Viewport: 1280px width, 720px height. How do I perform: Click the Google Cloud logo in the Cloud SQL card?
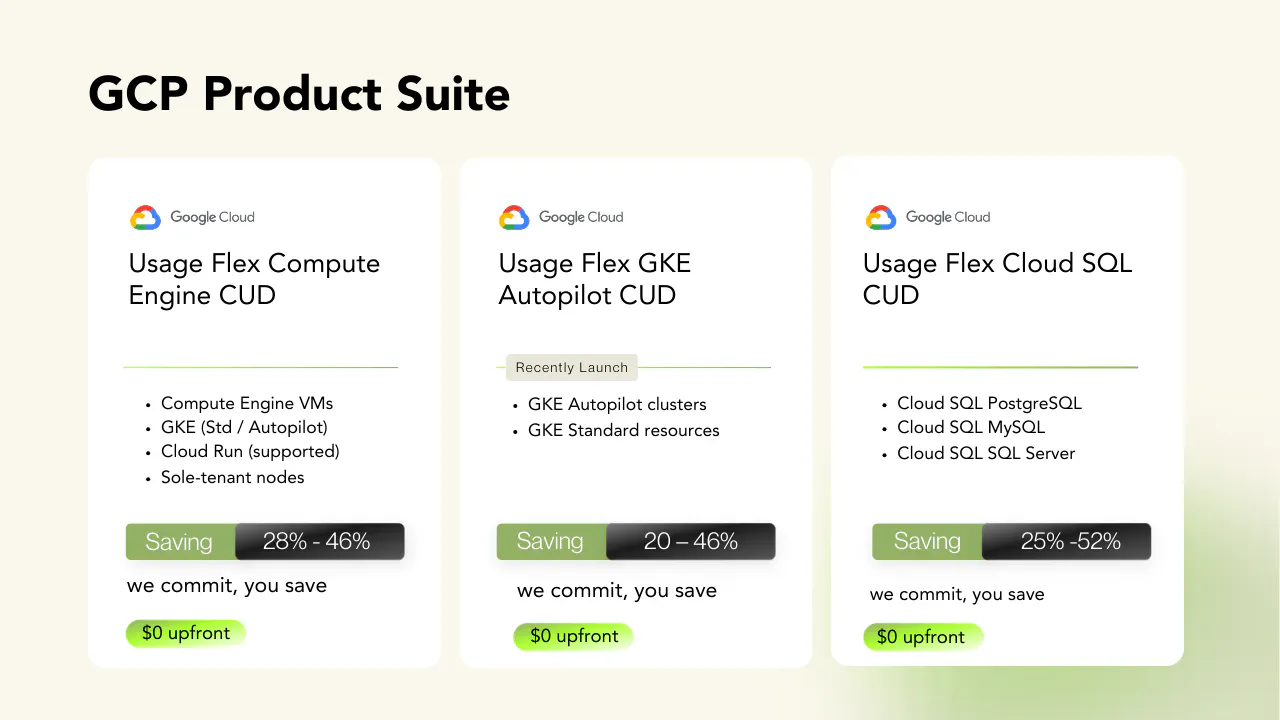928,217
